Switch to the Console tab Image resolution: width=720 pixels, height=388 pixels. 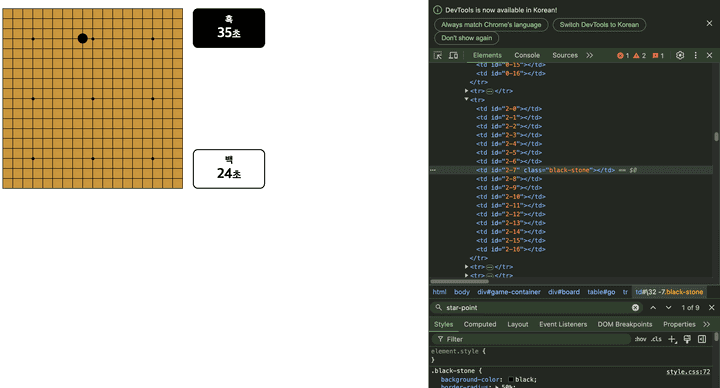point(527,55)
